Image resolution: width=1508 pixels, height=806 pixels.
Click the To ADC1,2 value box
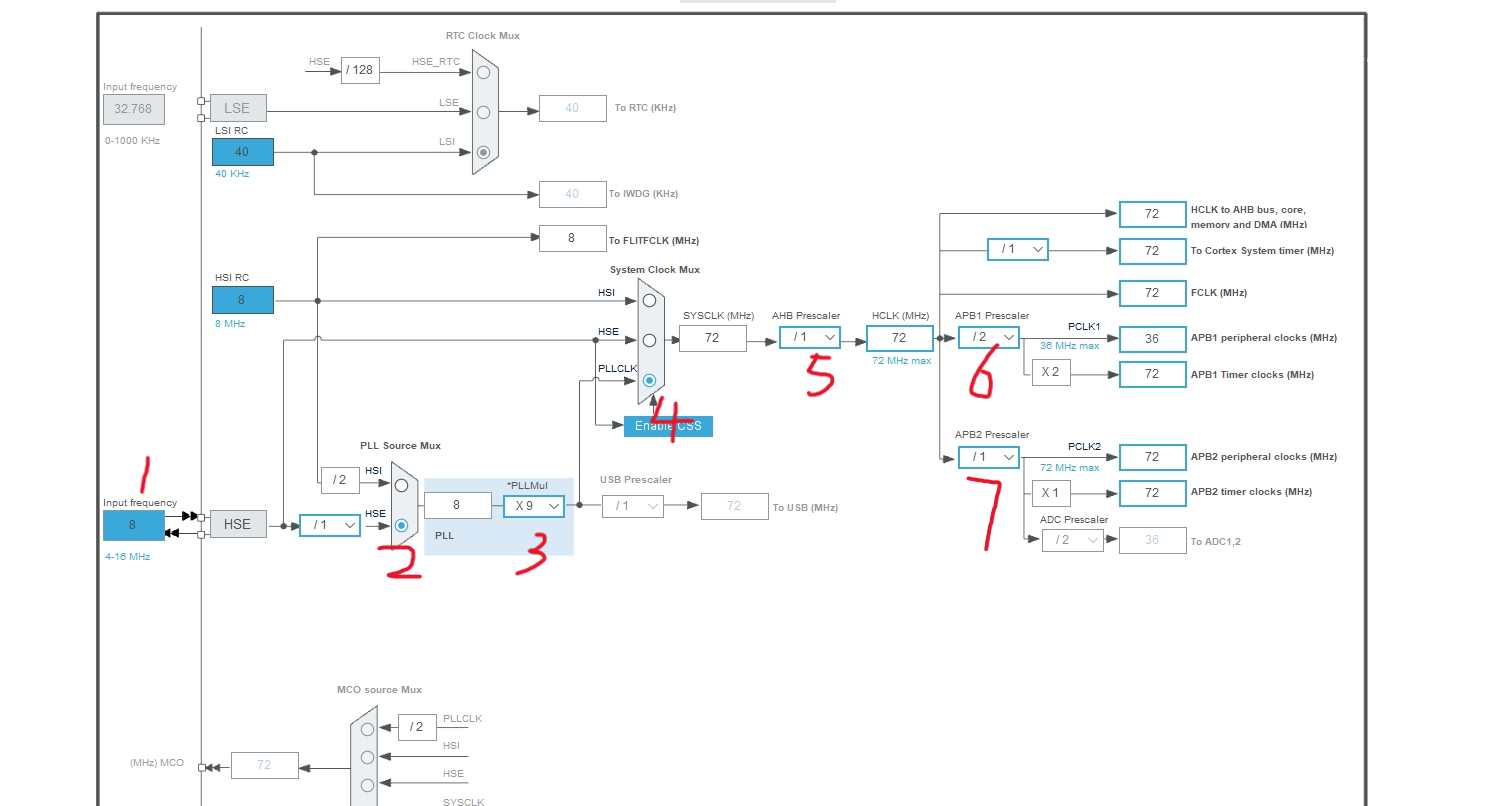pos(1152,540)
